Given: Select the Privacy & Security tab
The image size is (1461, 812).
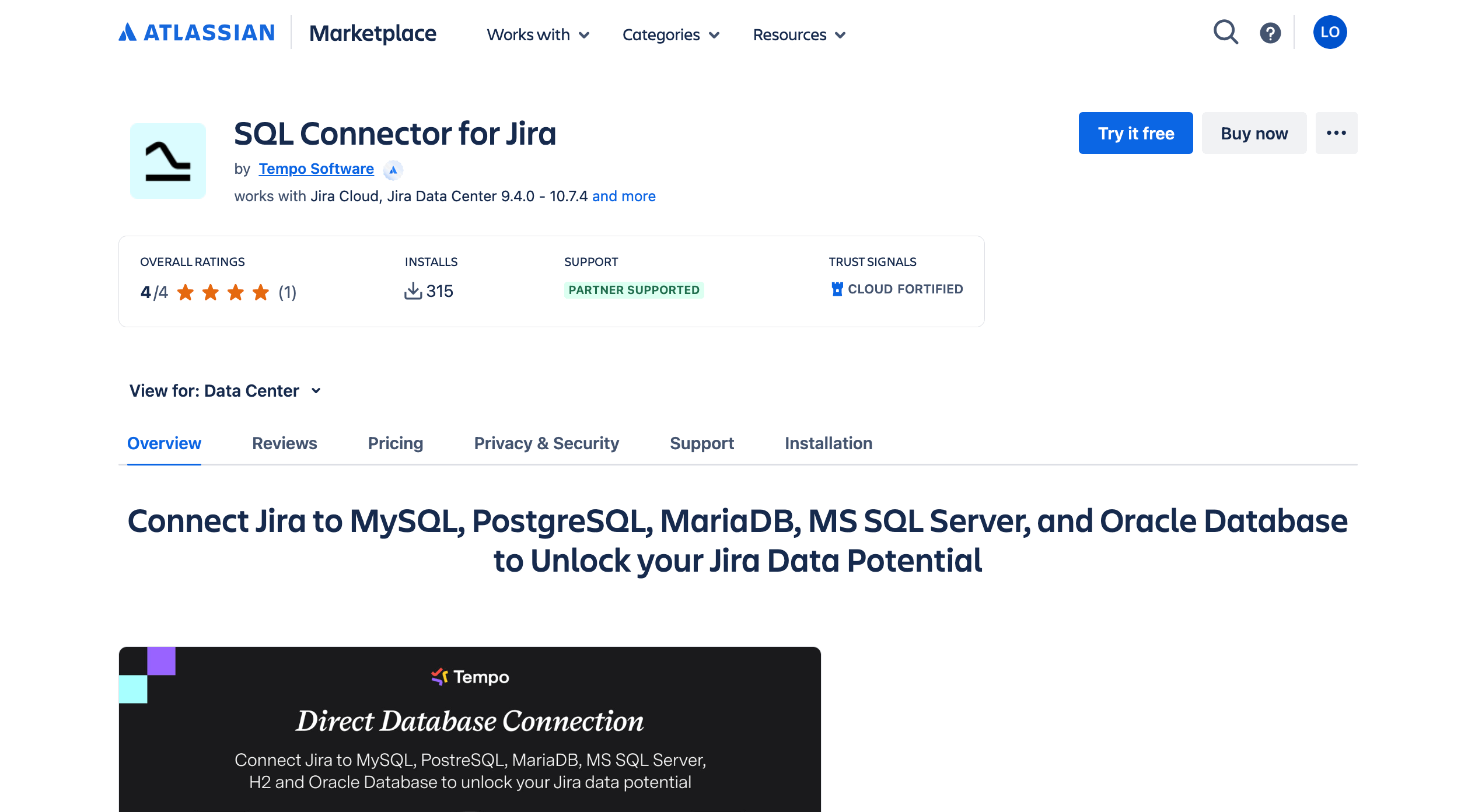Looking at the screenshot, I should 546,443.
